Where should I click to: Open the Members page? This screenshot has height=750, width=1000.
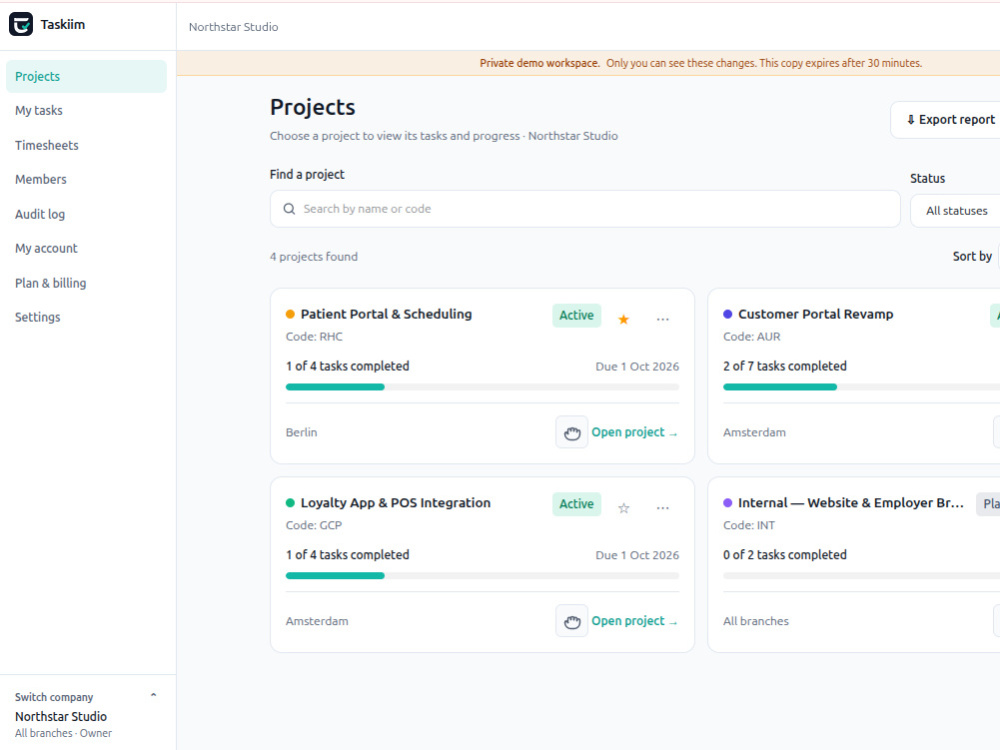[x=41, y=179]
